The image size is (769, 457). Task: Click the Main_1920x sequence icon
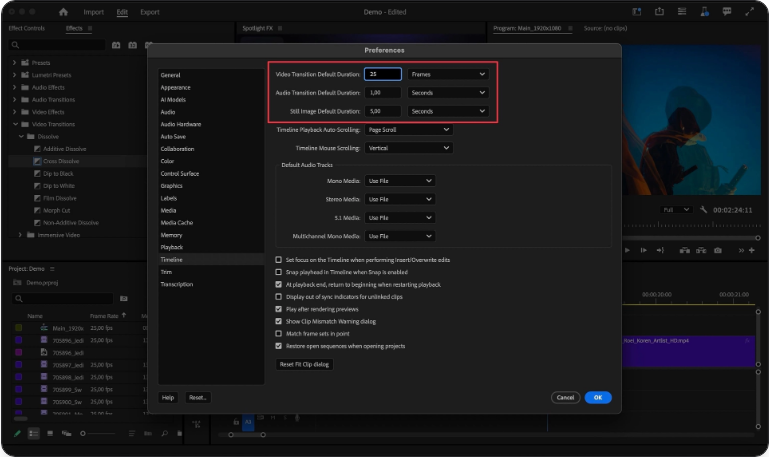(44, 328)
